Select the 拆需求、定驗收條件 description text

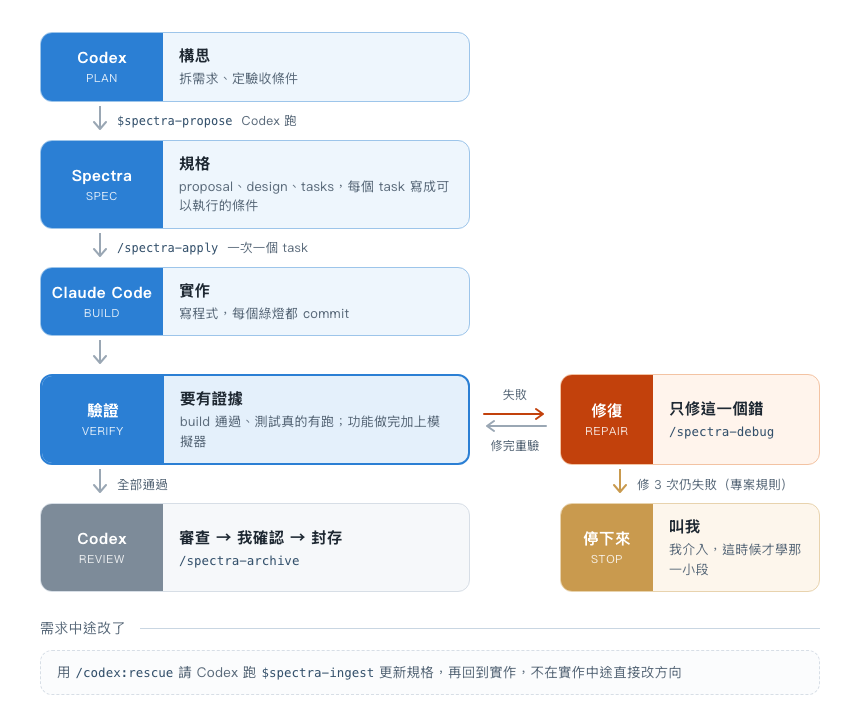tap(239, 78)
